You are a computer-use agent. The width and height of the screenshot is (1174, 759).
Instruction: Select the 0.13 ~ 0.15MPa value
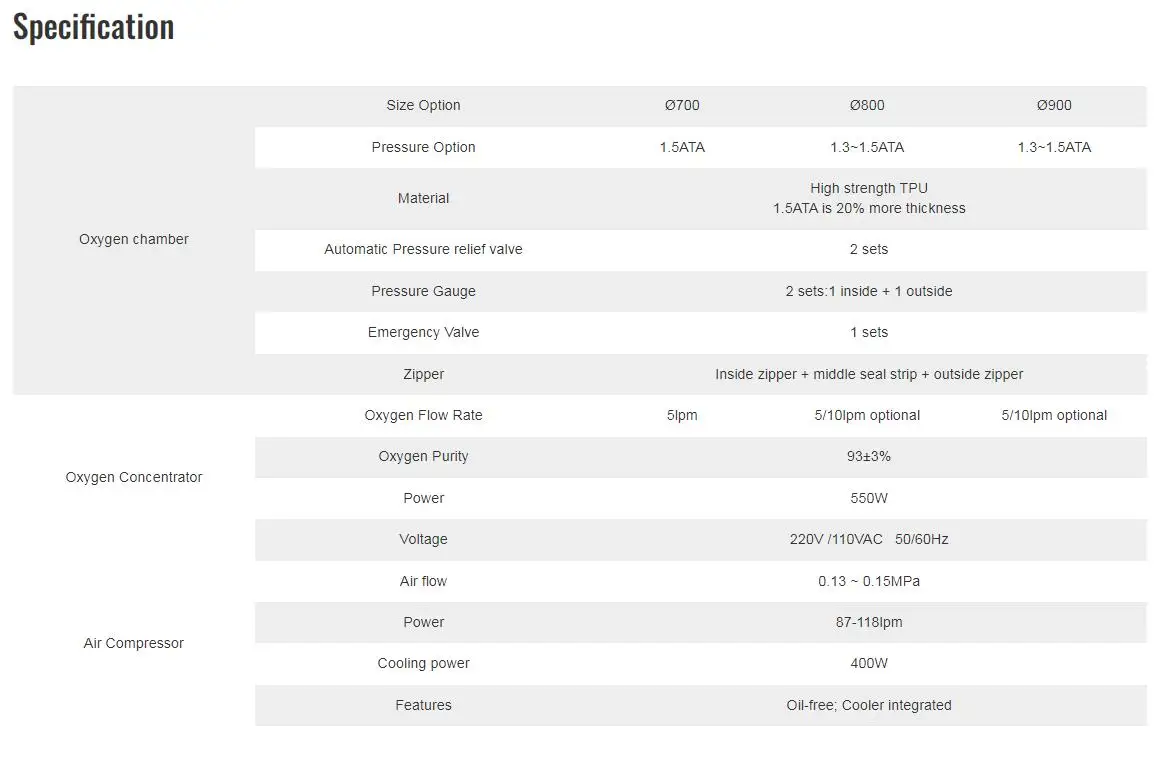tap(868, 582)
